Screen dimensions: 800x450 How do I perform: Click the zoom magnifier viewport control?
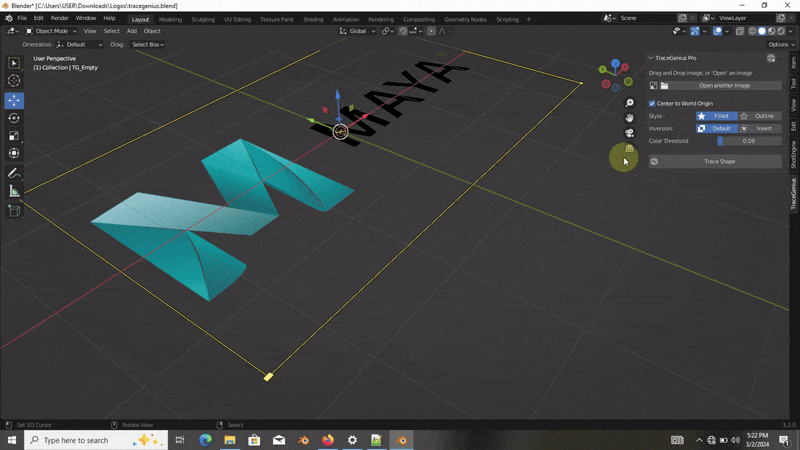click(629, 103)
